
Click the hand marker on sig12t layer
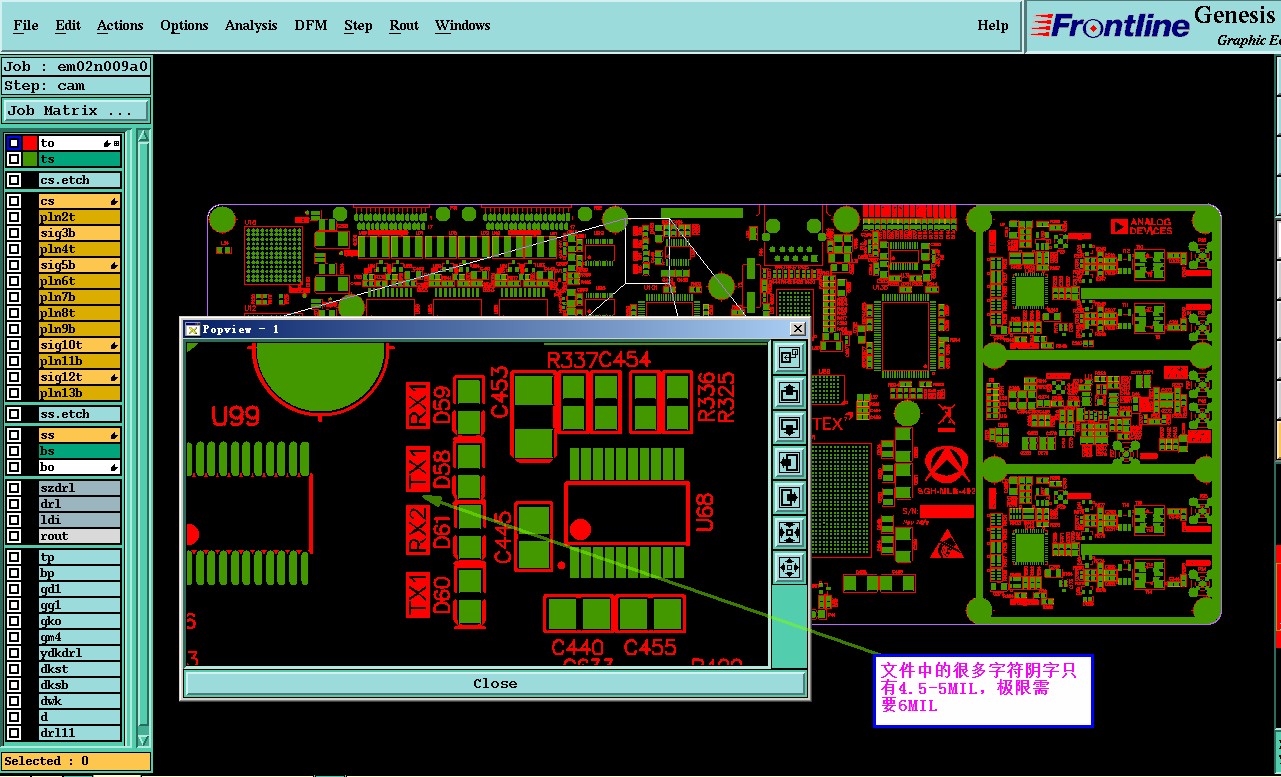point(114,378)
